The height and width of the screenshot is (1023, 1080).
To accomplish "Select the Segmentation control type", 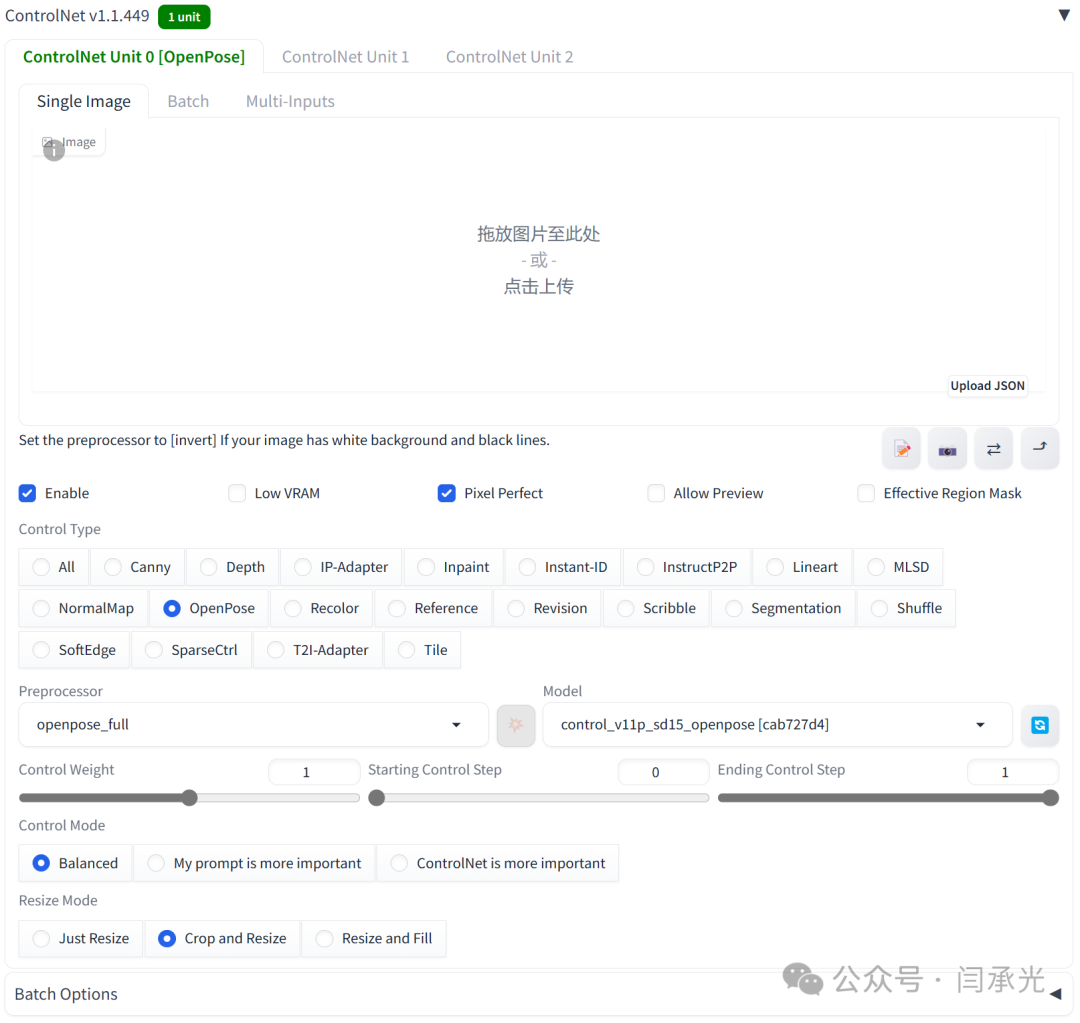I will [x=784, y=608].
